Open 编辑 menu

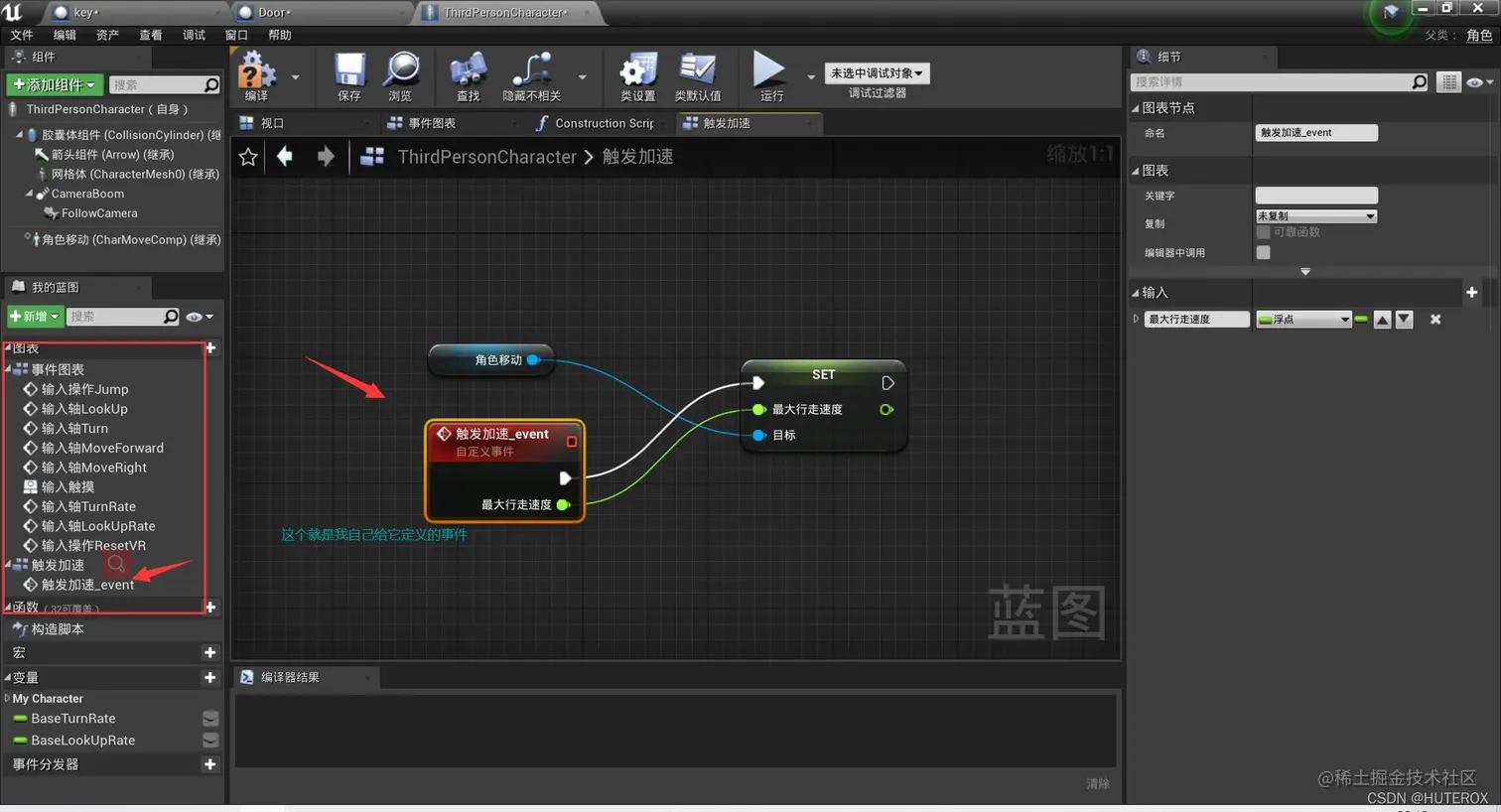[65, 35]
